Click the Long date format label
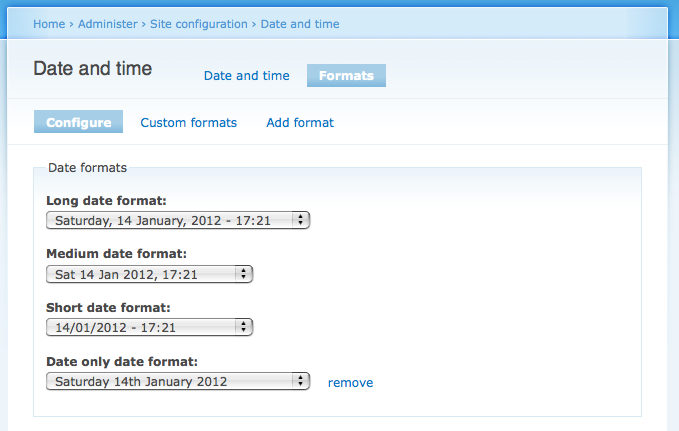Viewport: 679px width, 431px height. (x=107, y=201)
